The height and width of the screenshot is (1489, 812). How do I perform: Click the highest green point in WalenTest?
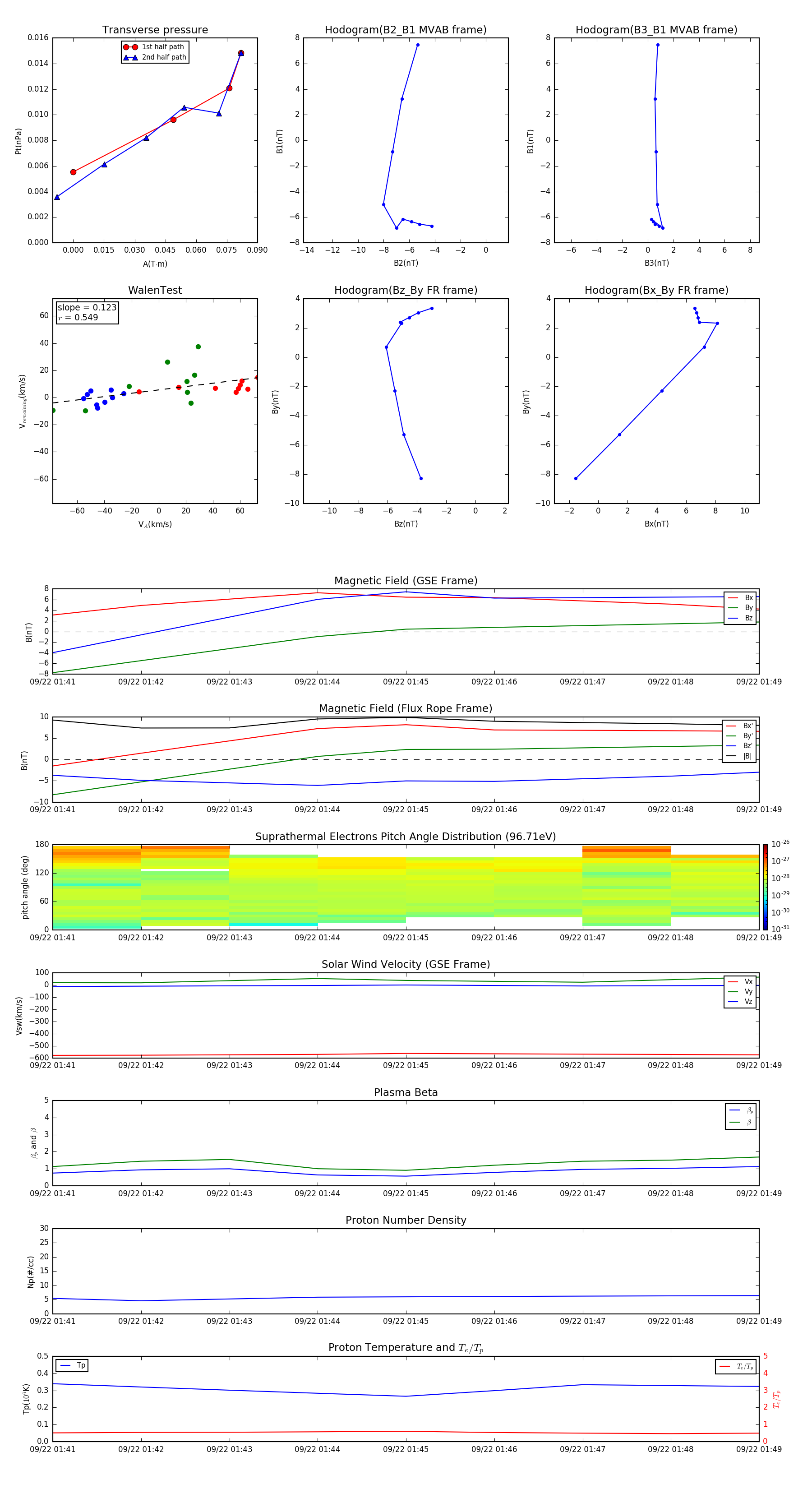198,347
